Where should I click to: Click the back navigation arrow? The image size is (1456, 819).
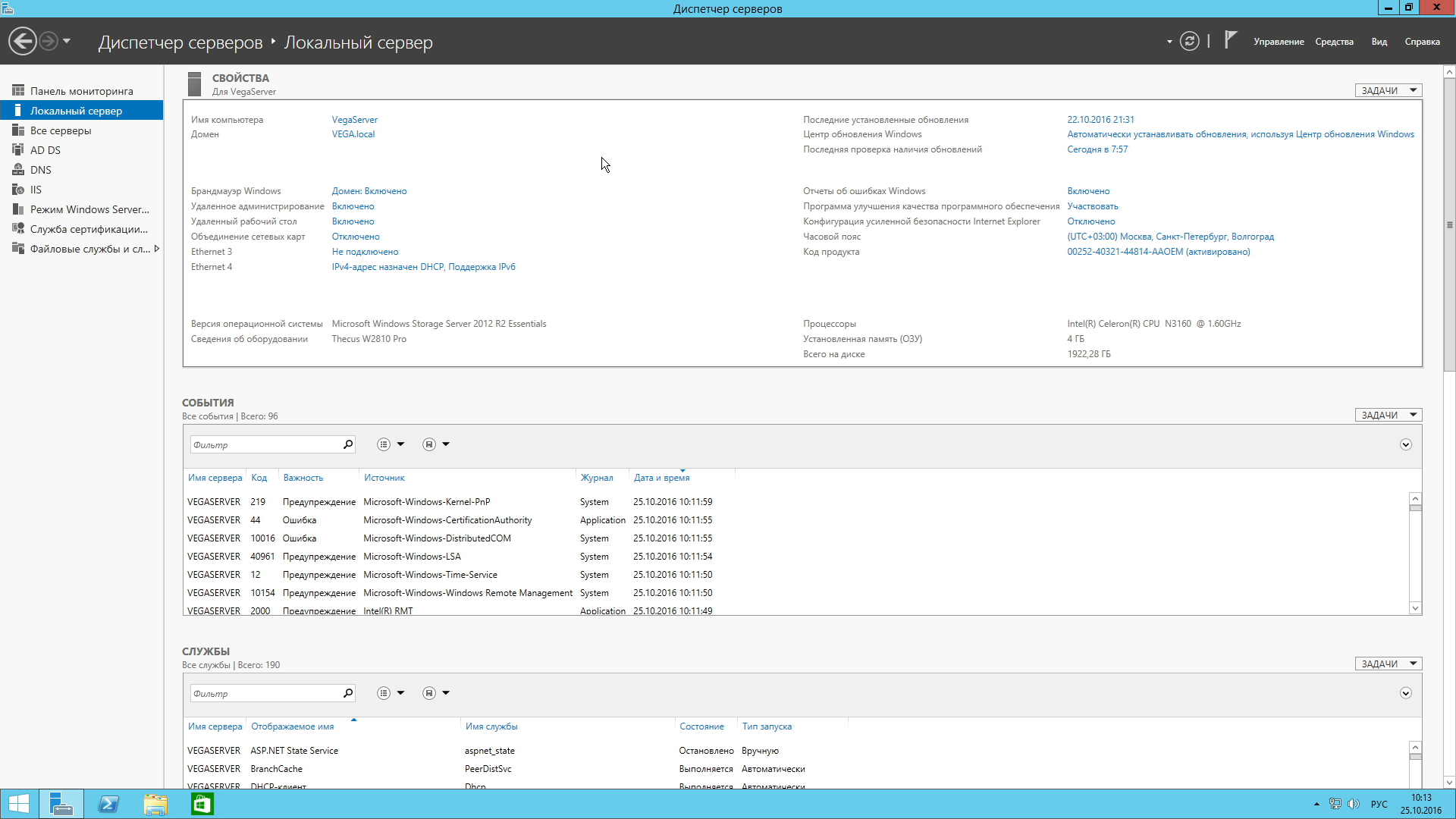pos(23,41)
